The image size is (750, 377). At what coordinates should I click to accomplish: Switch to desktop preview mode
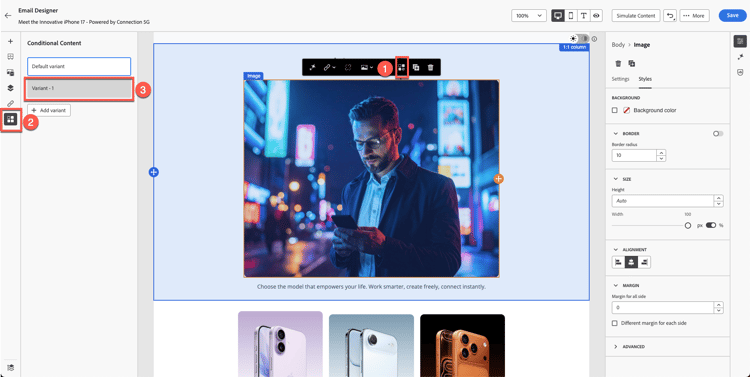[x=558, y=15]
